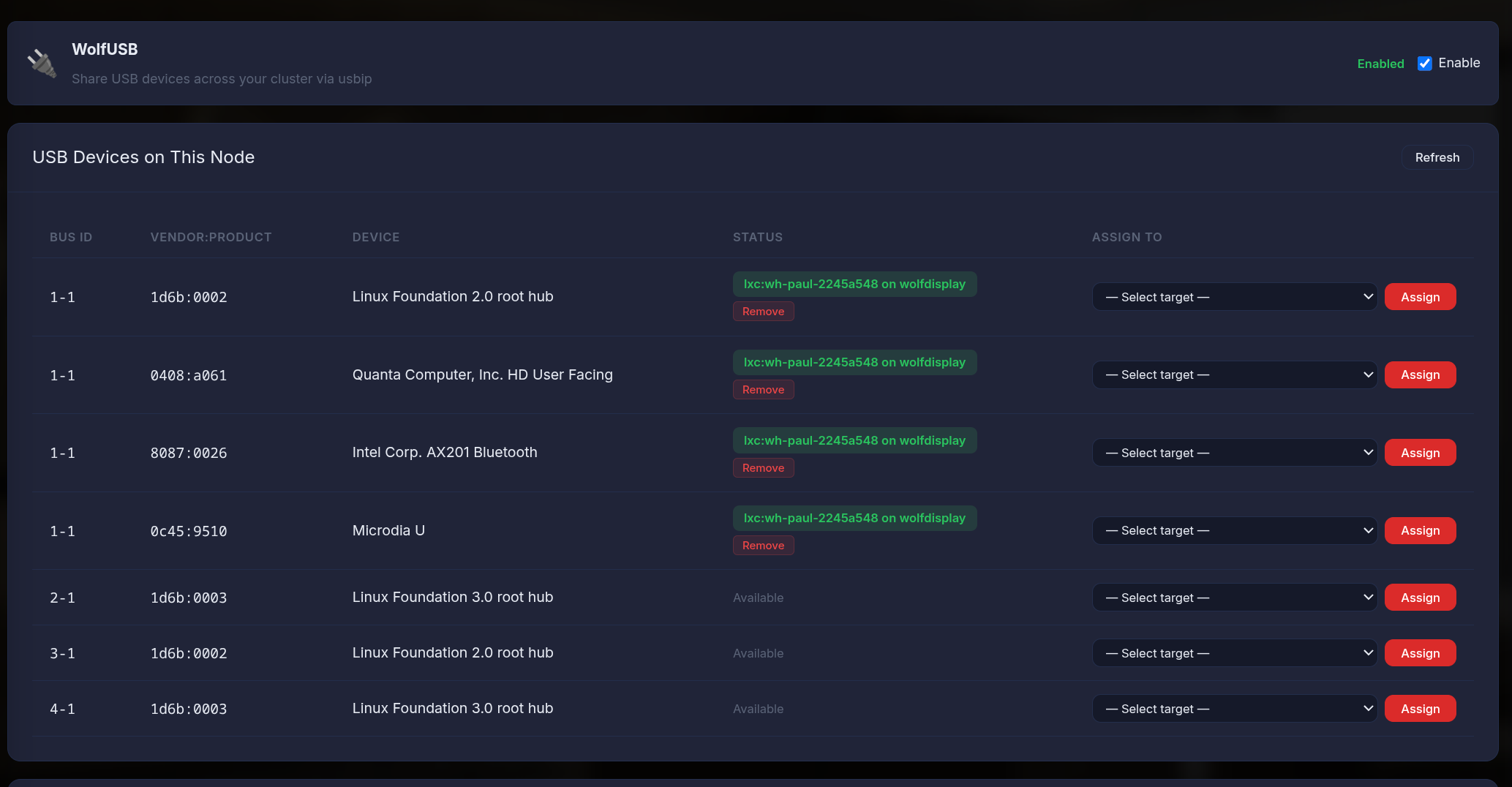Click the lxc status badge for Quanta Computer
Image resolution: width=1512 pixels, height=787 pixels.
[854, 362]
